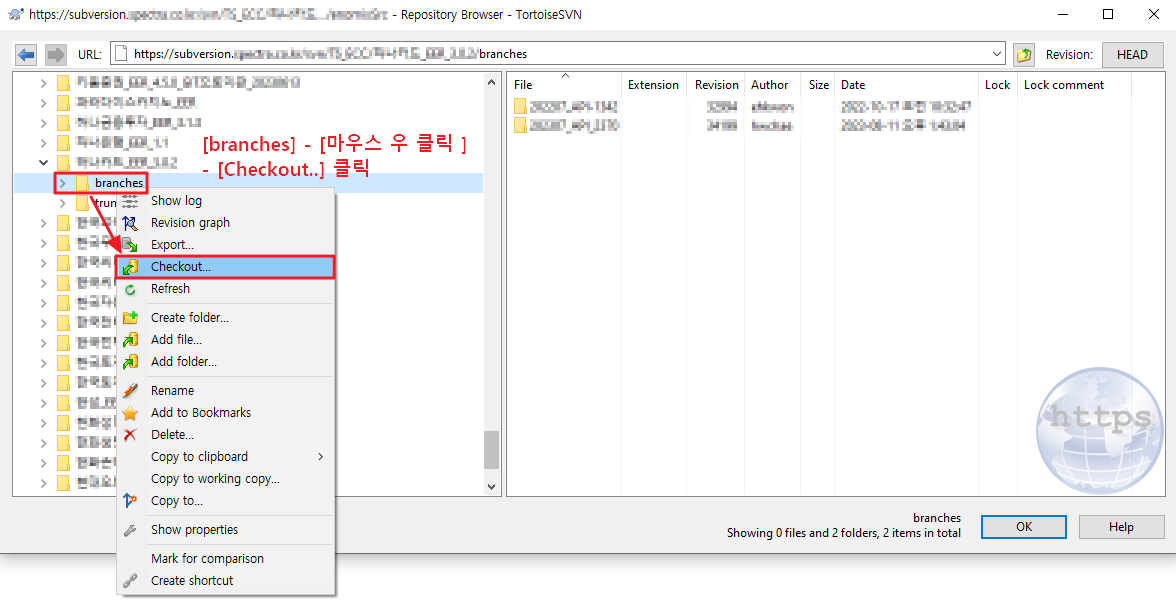Sort by File column header

click(565, 85)
